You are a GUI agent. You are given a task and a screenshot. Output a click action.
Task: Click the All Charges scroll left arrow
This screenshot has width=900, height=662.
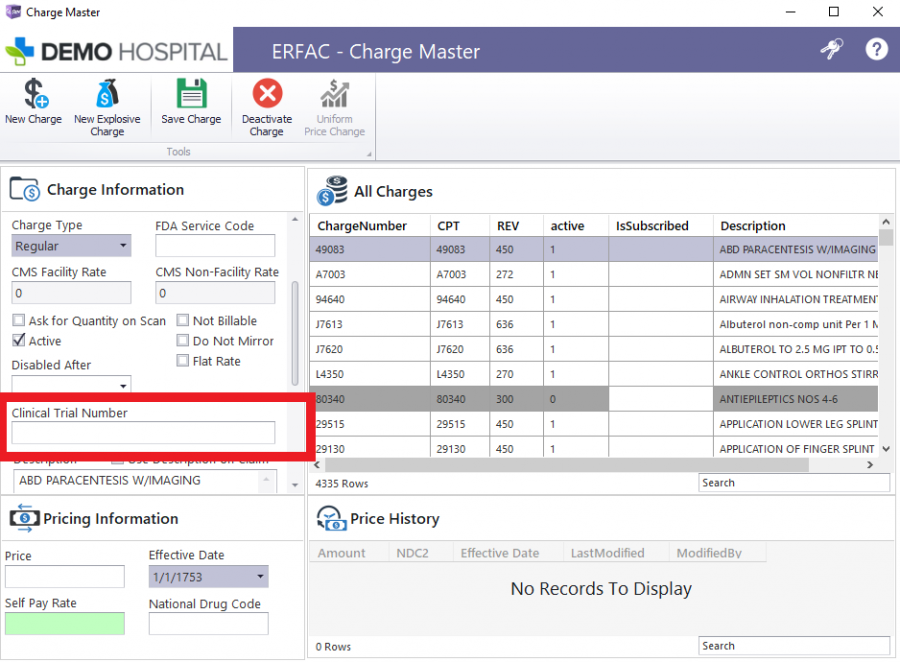pyautogui.click(x=317, y=464)
